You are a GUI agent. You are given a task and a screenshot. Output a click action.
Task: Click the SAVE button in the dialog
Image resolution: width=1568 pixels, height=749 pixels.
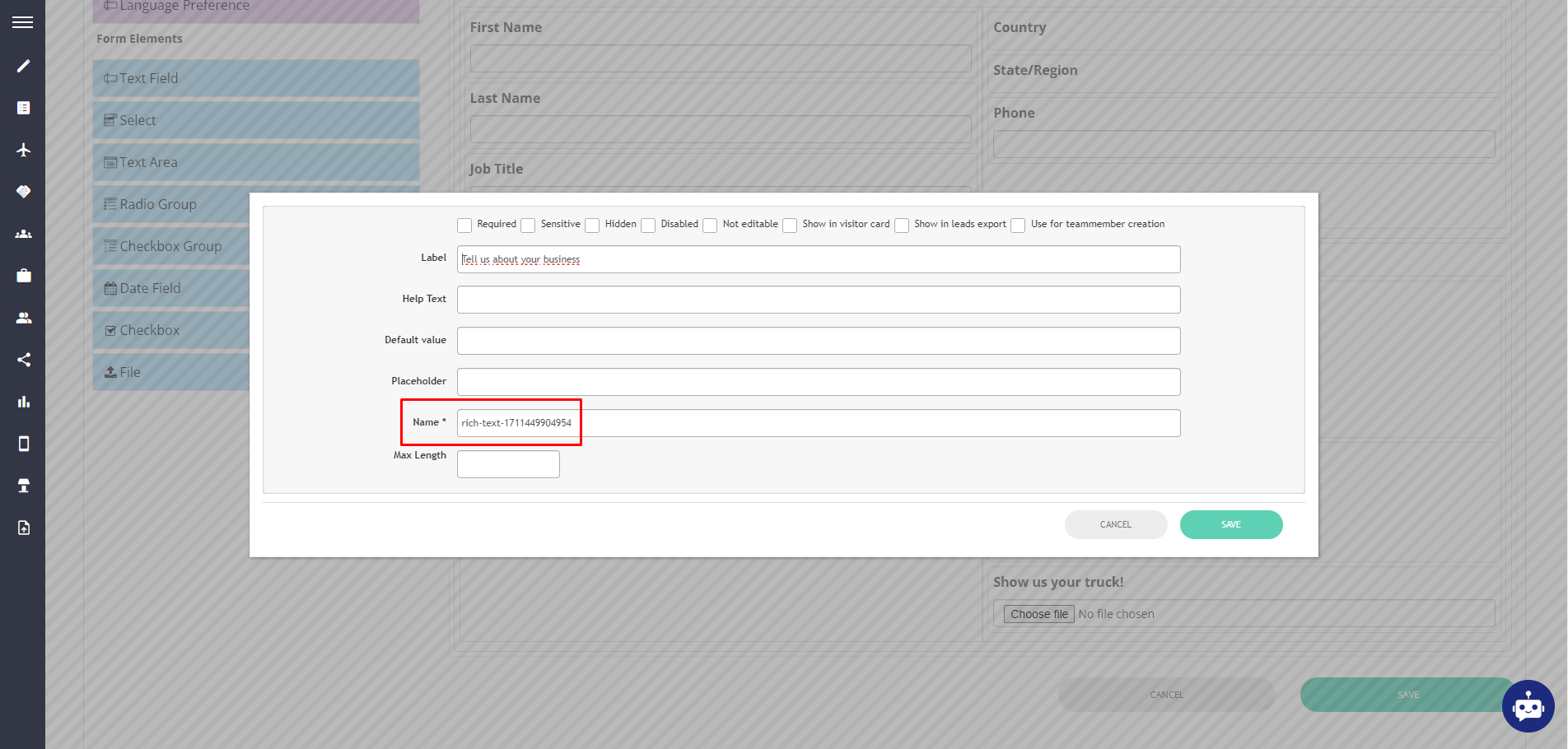tap(1231, 524)
